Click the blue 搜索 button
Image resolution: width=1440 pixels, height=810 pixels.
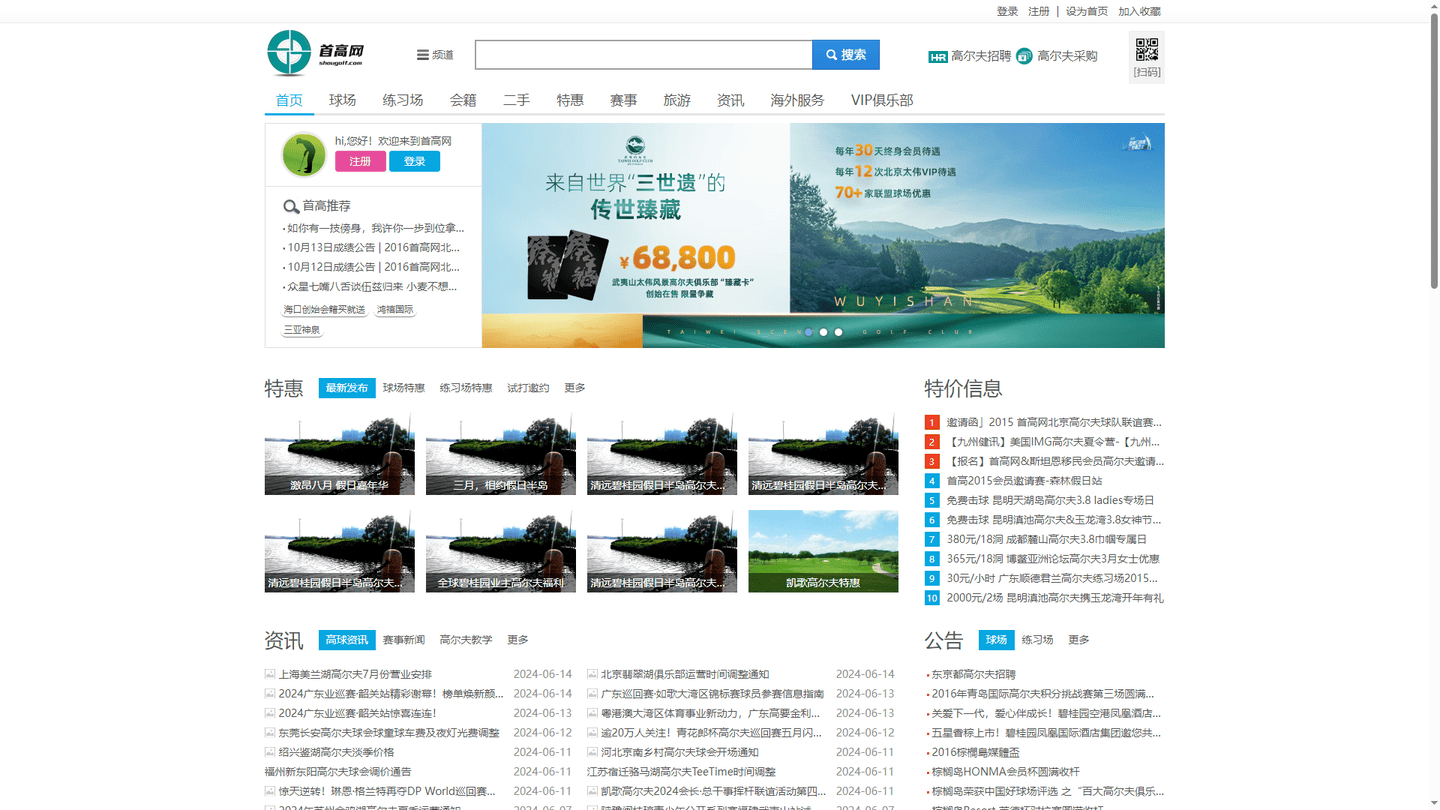pos(846,55)
